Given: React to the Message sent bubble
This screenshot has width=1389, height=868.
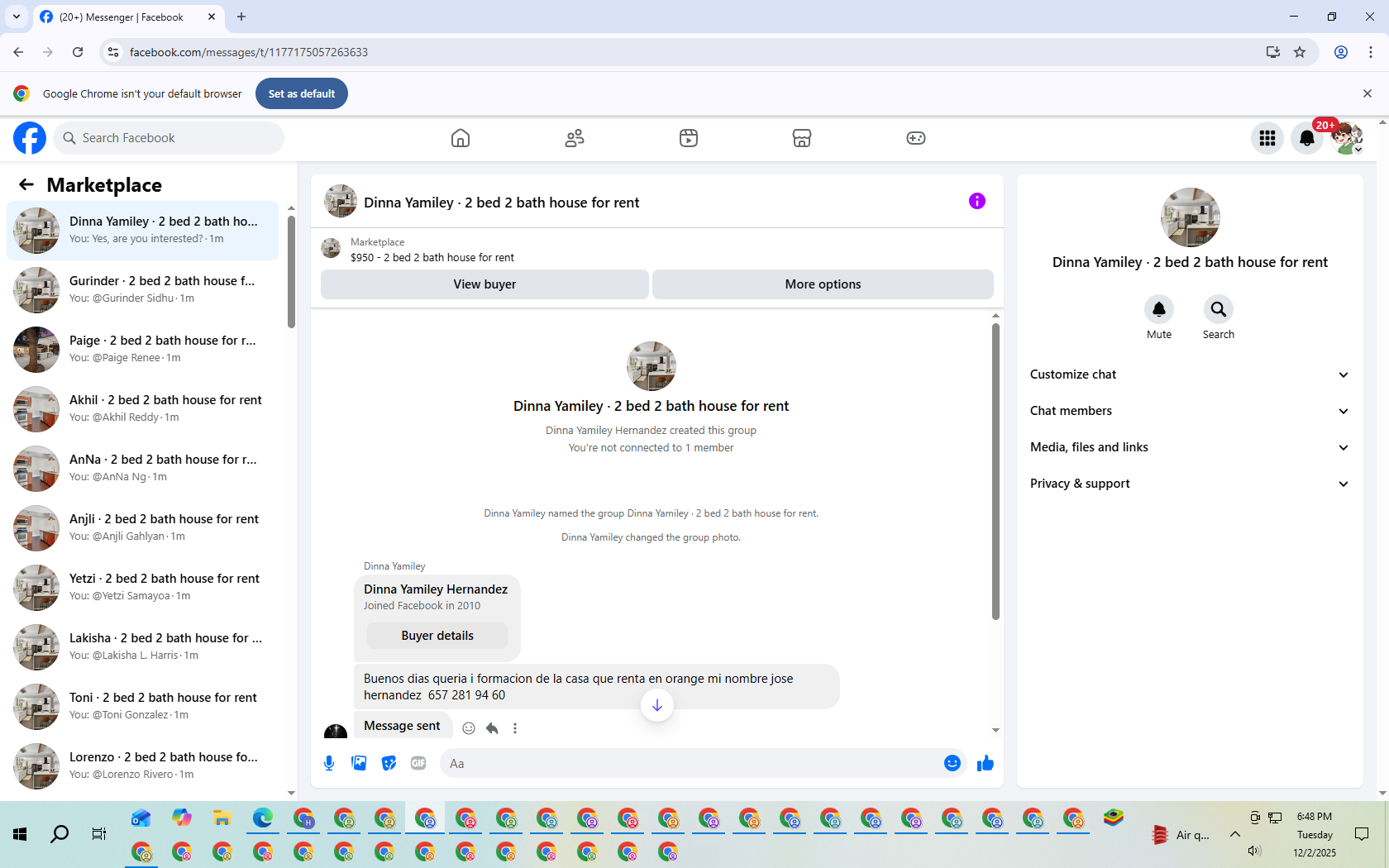Looking at the screenshot, I should (x=469, y=728).
